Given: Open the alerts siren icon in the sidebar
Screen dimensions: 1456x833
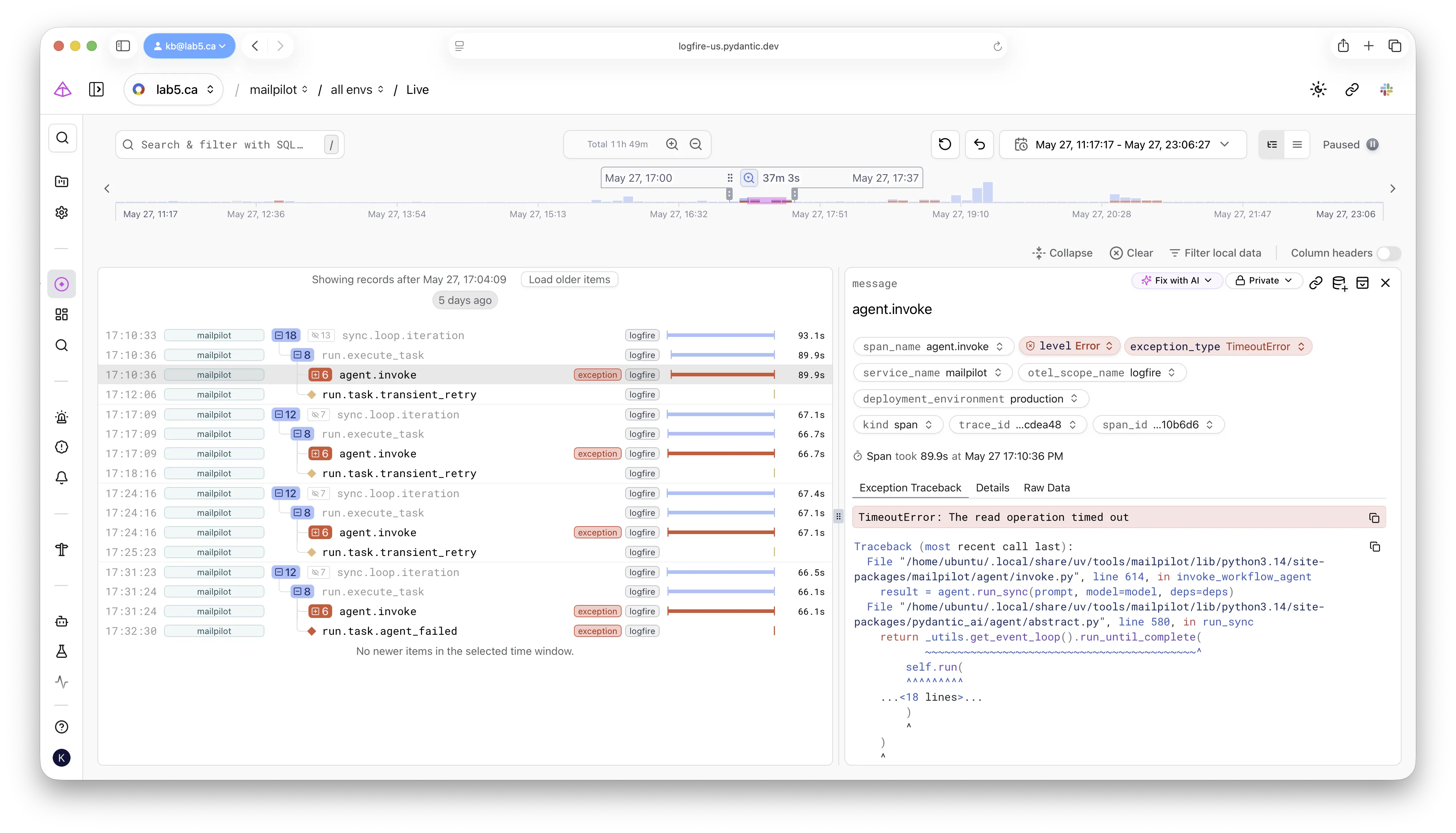Looking at the screenshot, I should [62, 417].
